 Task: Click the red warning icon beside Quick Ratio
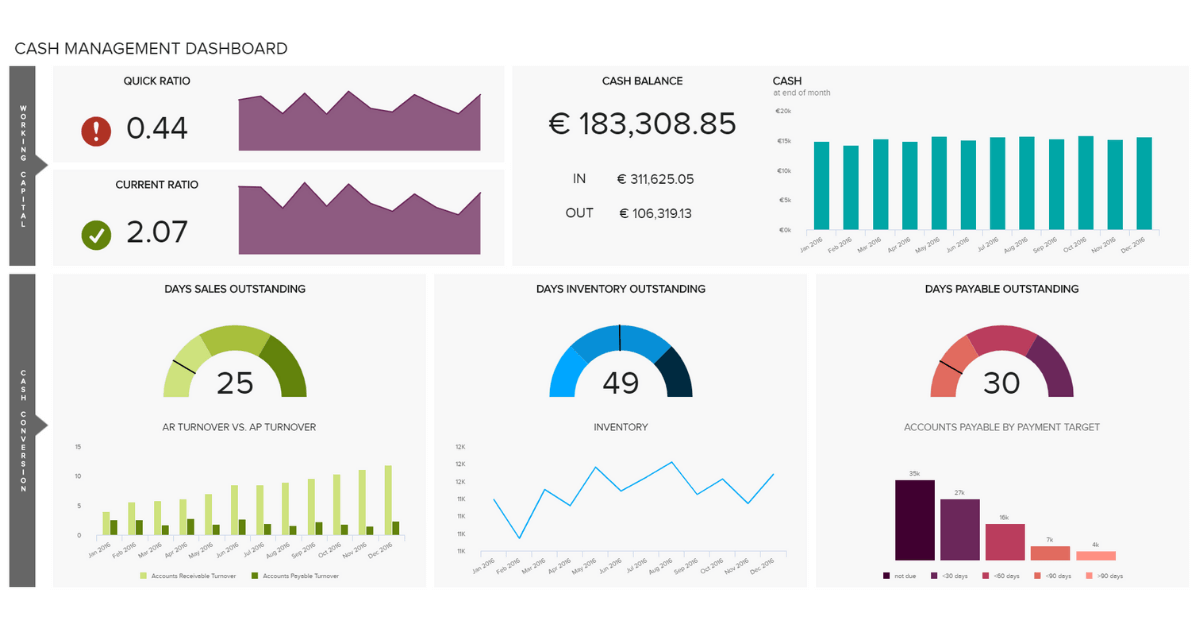coord(96,130)
